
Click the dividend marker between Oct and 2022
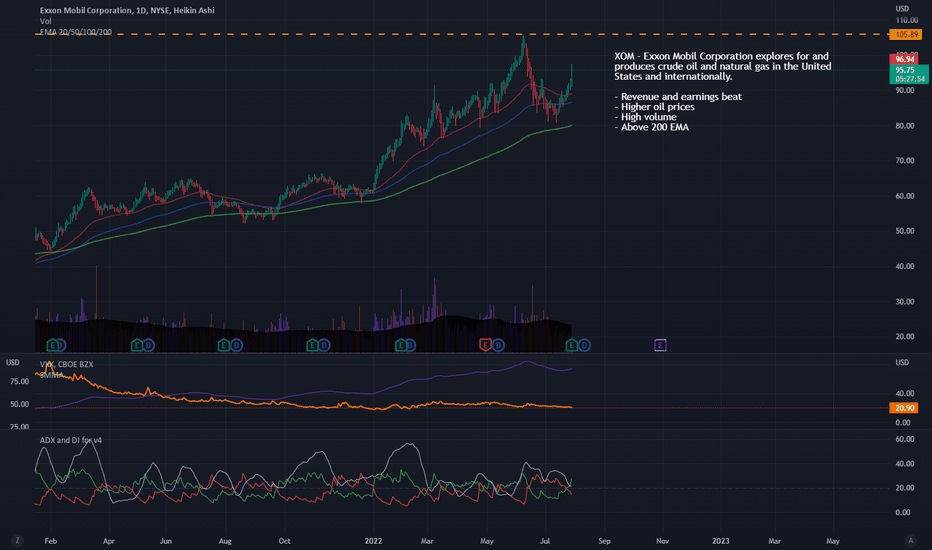pyautogui.click(x=324, y=345)
